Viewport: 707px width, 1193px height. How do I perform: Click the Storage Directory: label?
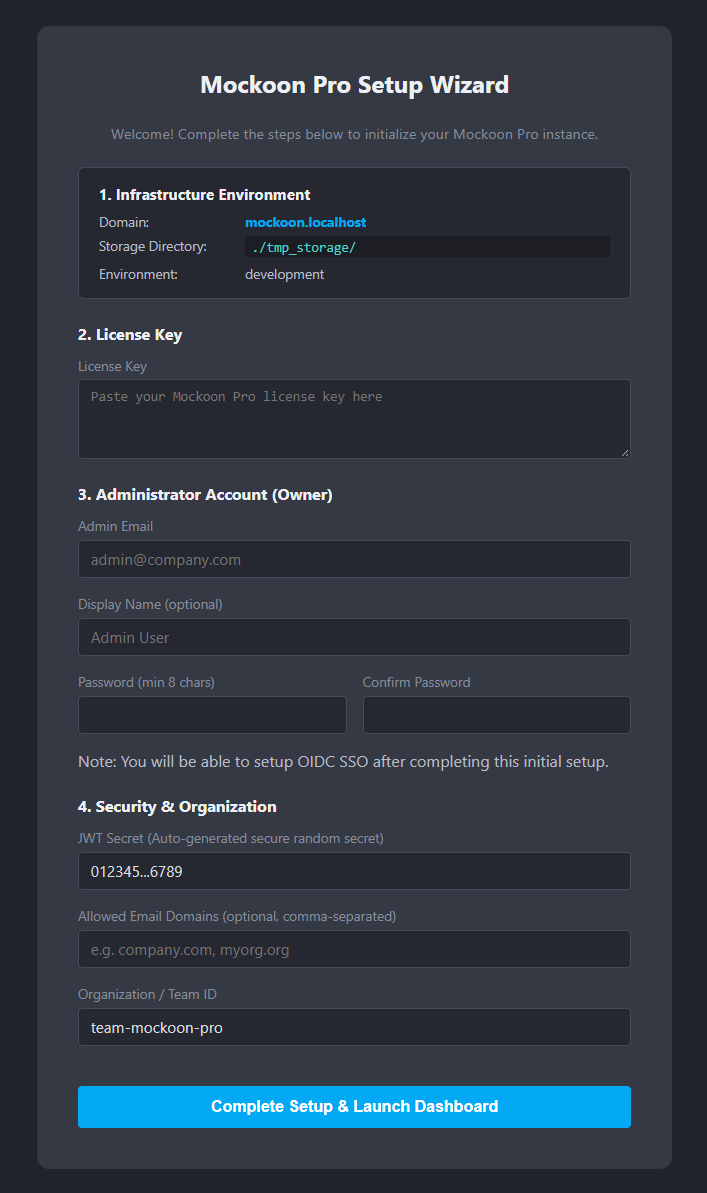tap(153, 247)
